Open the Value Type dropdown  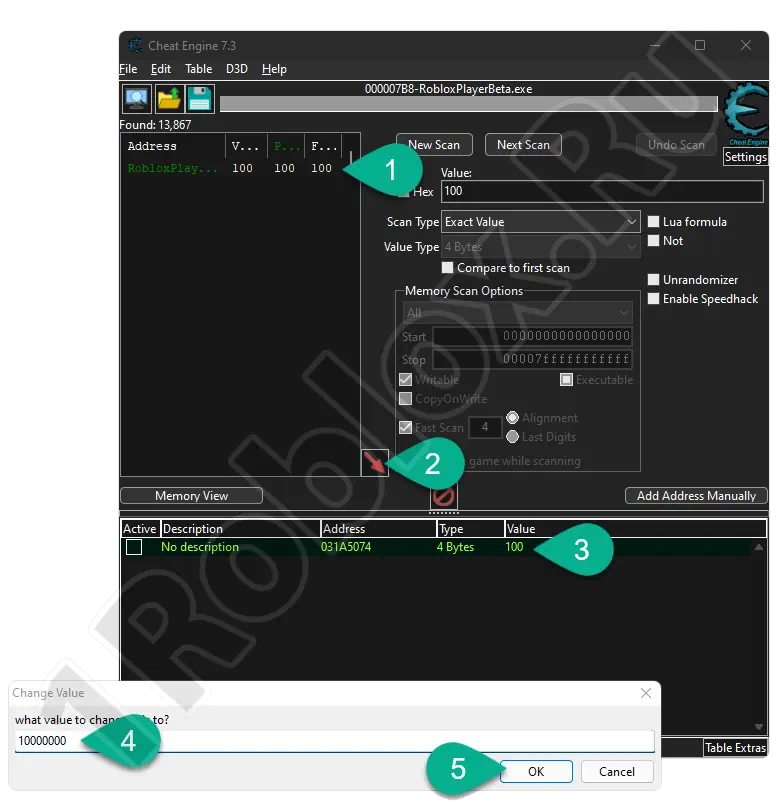pyautogui.click(x=540, y=247)
